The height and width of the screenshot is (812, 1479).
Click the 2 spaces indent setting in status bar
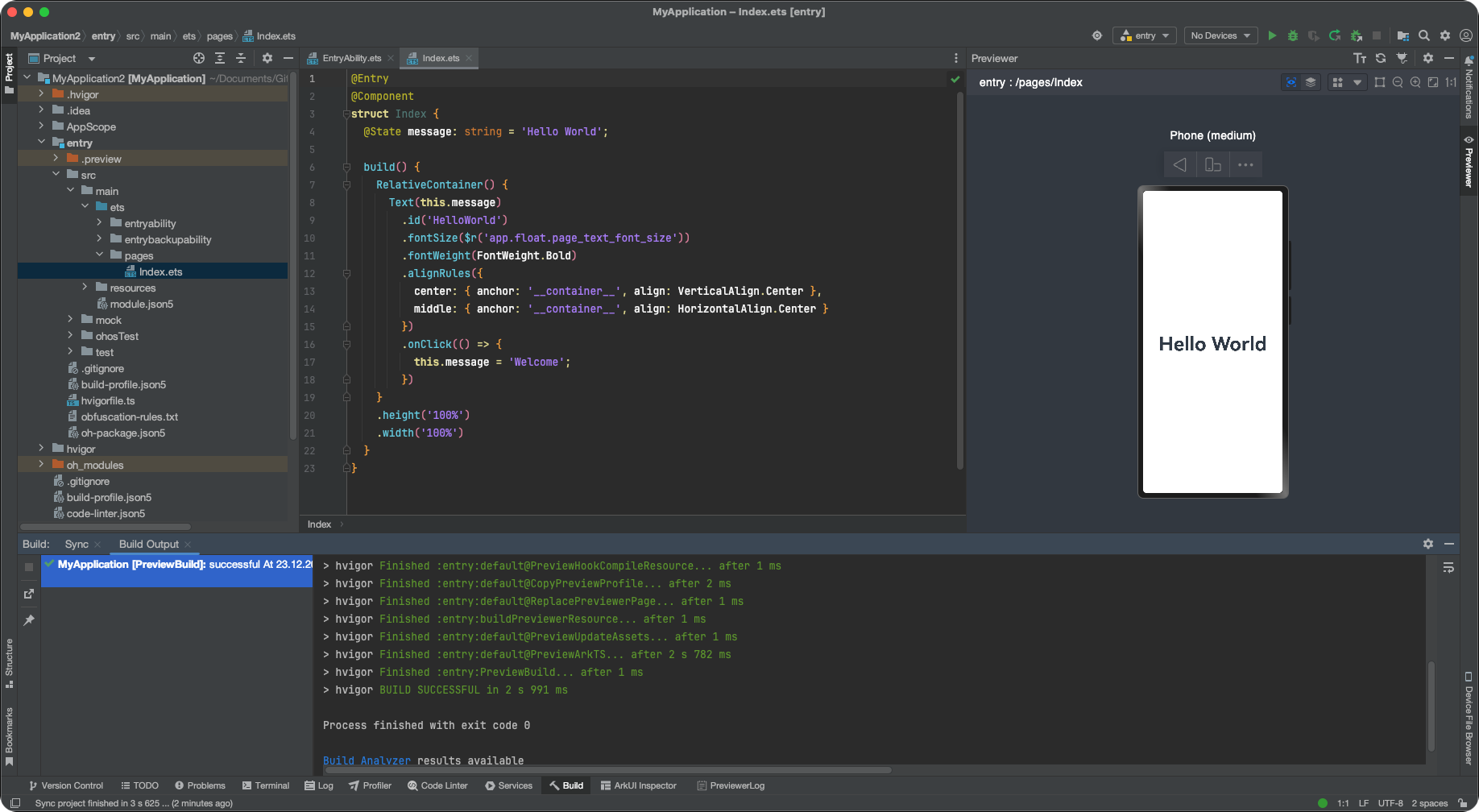click(1429, 803)
